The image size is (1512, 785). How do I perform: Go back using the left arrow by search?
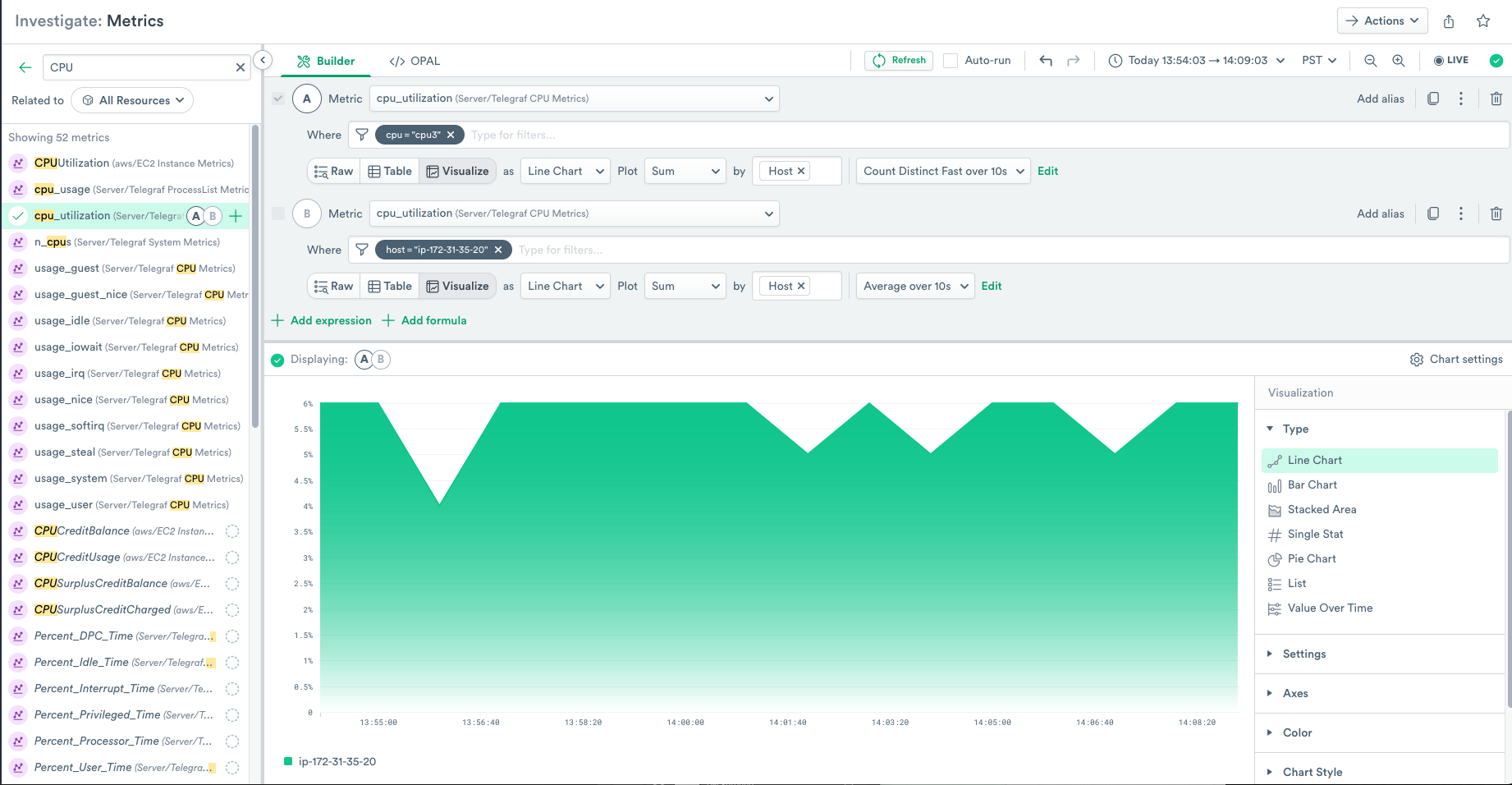(x=25, y=67)
